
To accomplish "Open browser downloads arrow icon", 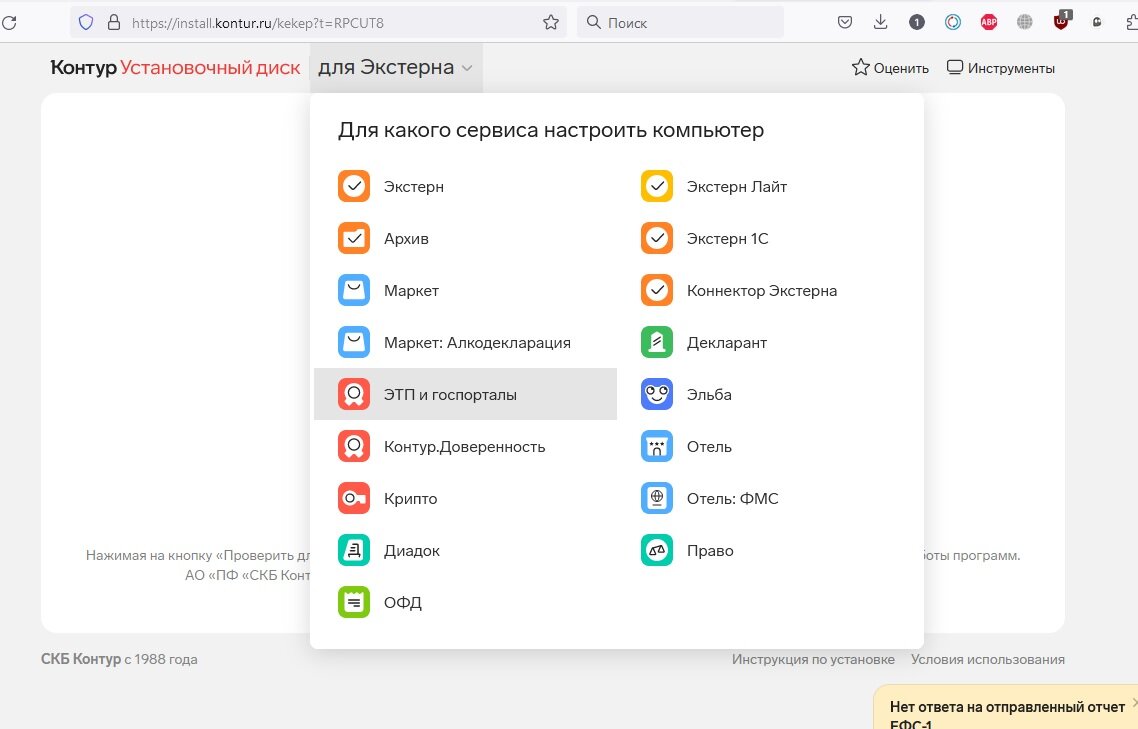I will pos(880,23).
